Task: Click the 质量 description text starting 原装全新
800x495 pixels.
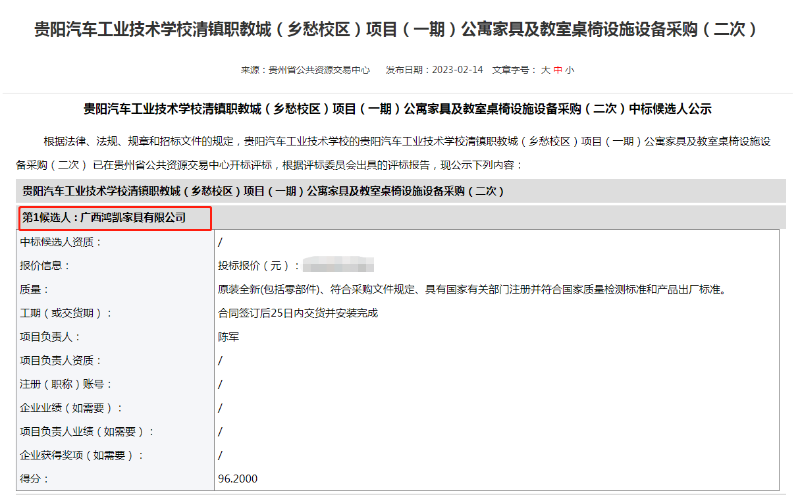Action: (470, 290)
